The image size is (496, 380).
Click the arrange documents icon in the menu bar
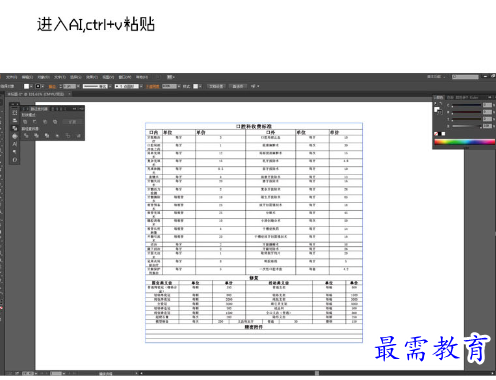[x=170, y=77]
